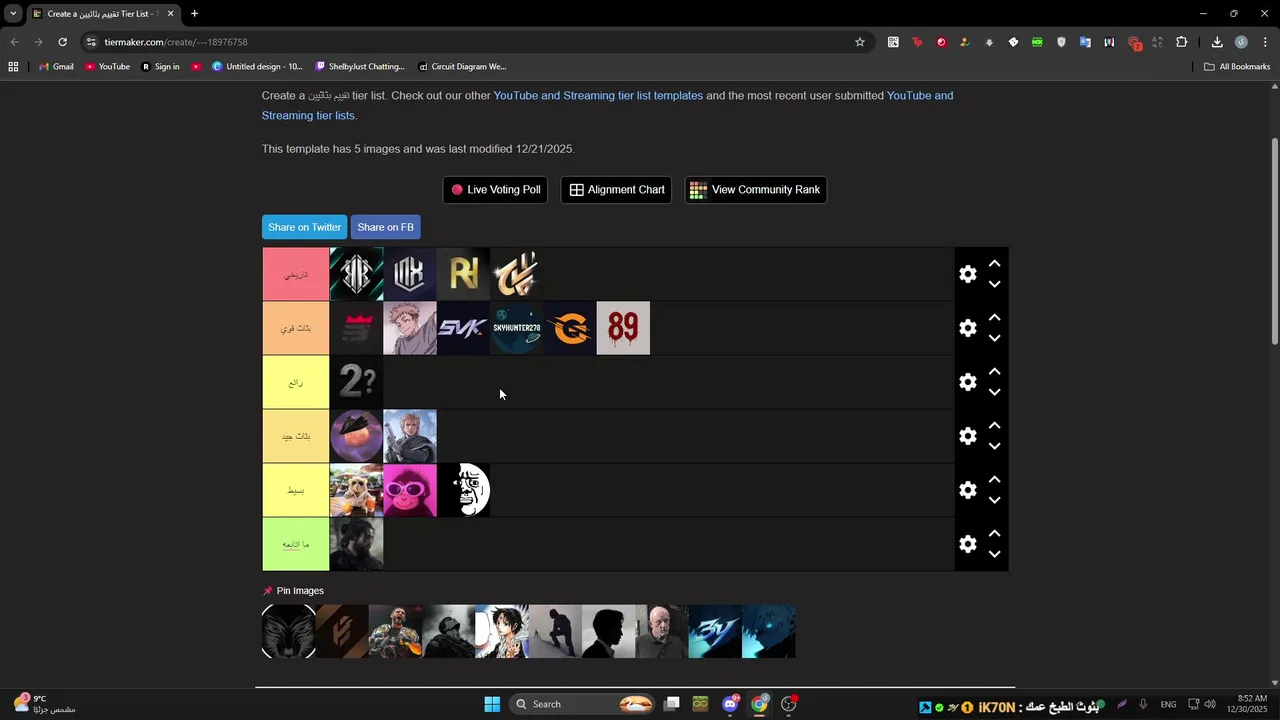1280x720 pixels.
Task: Select the gold RH logo image
Action: pos(463,274)
